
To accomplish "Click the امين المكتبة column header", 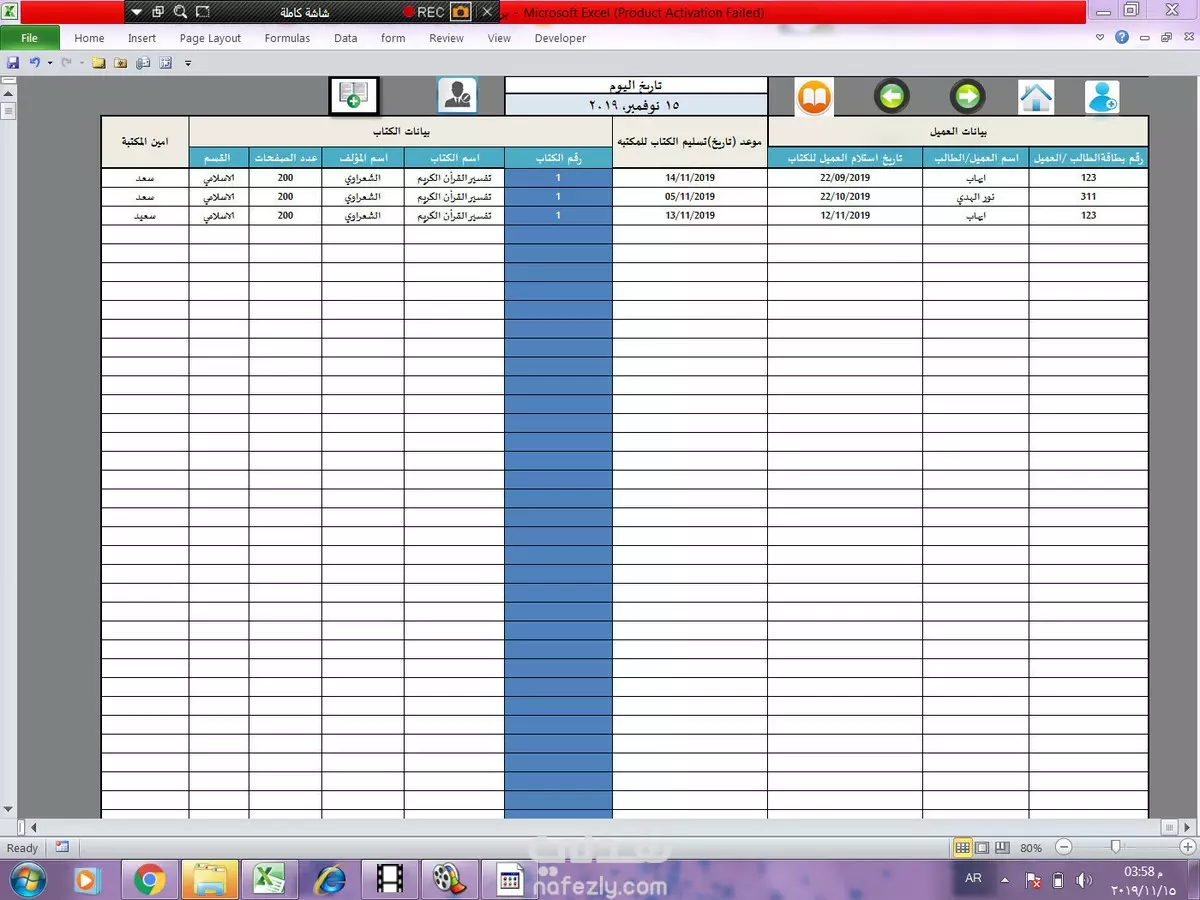I will 145,142.
